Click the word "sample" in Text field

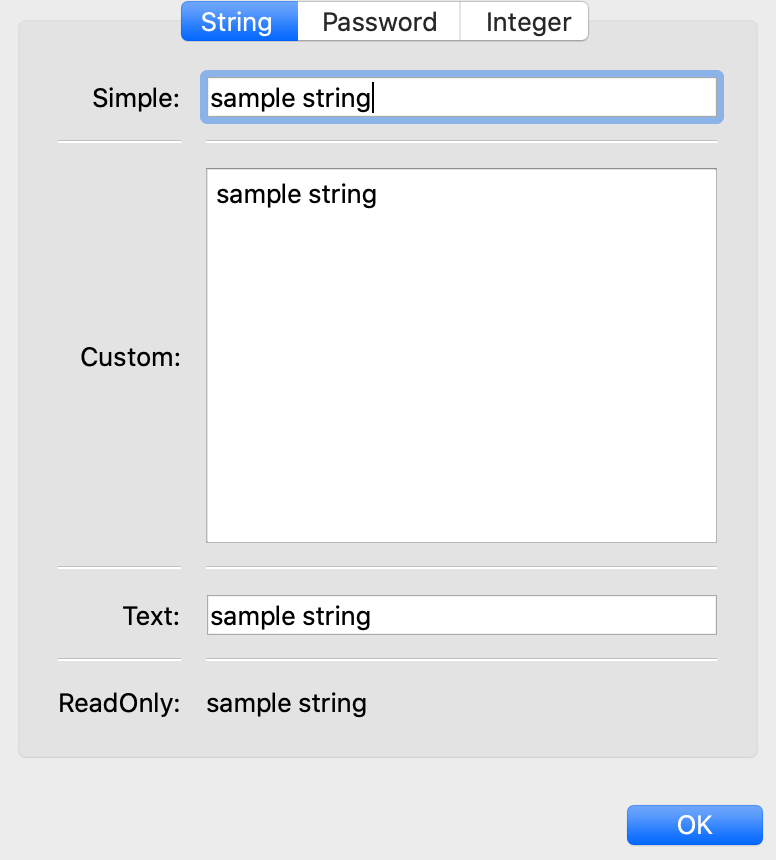coord(253,616)
